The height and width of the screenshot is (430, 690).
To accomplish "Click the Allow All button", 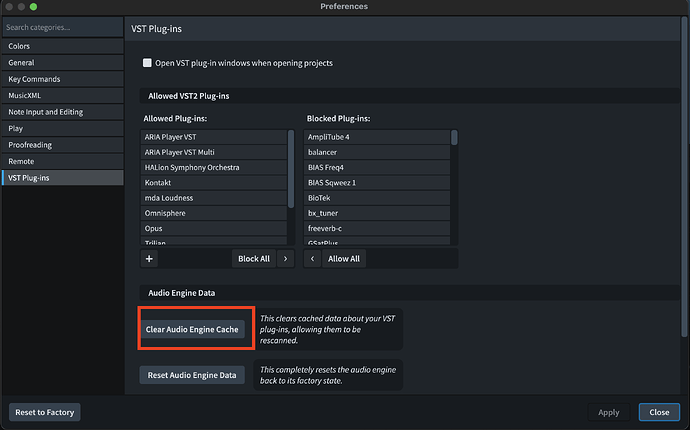I will pos(345,258).
